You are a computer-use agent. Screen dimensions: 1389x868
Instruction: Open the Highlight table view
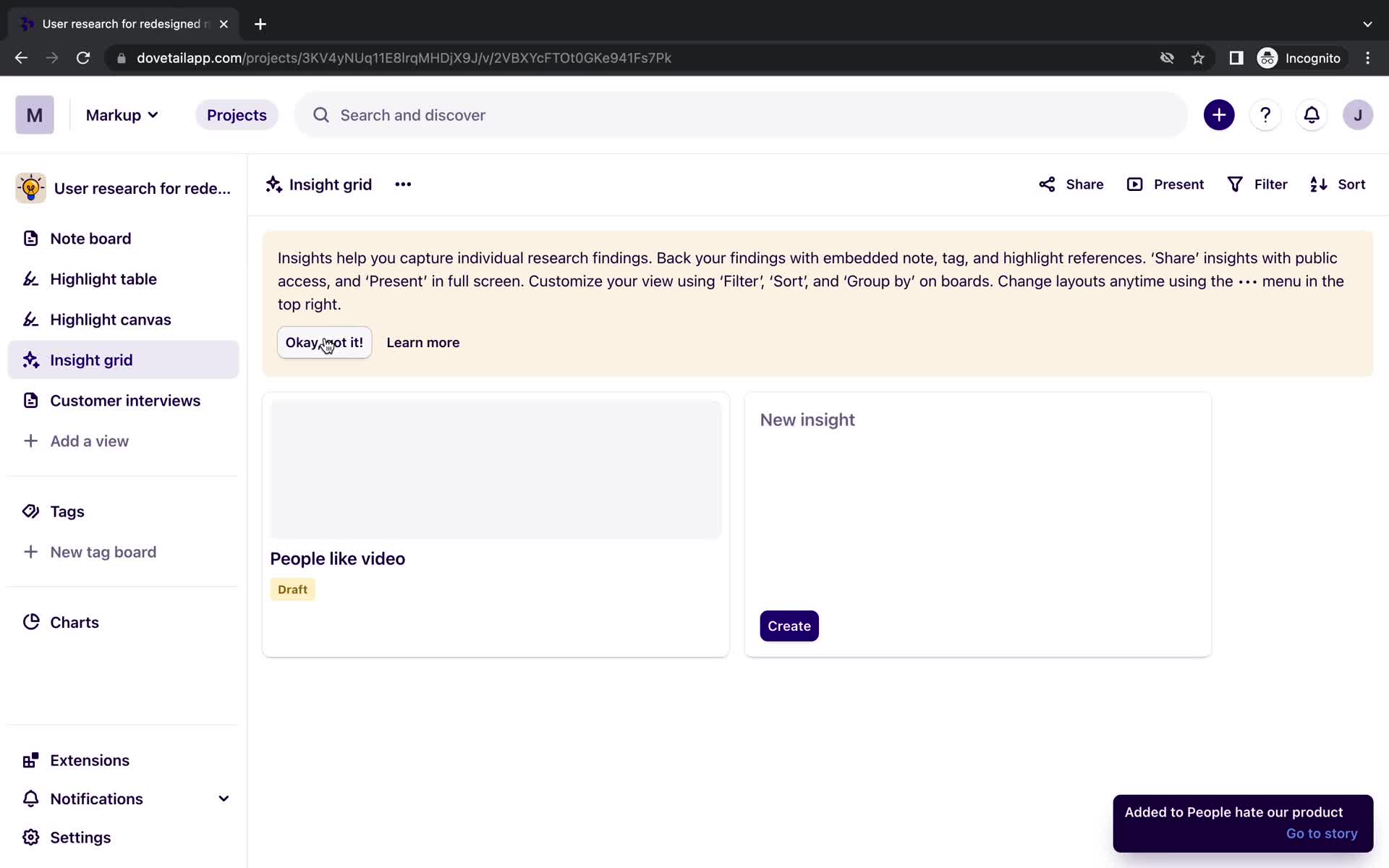pos(103,279)
